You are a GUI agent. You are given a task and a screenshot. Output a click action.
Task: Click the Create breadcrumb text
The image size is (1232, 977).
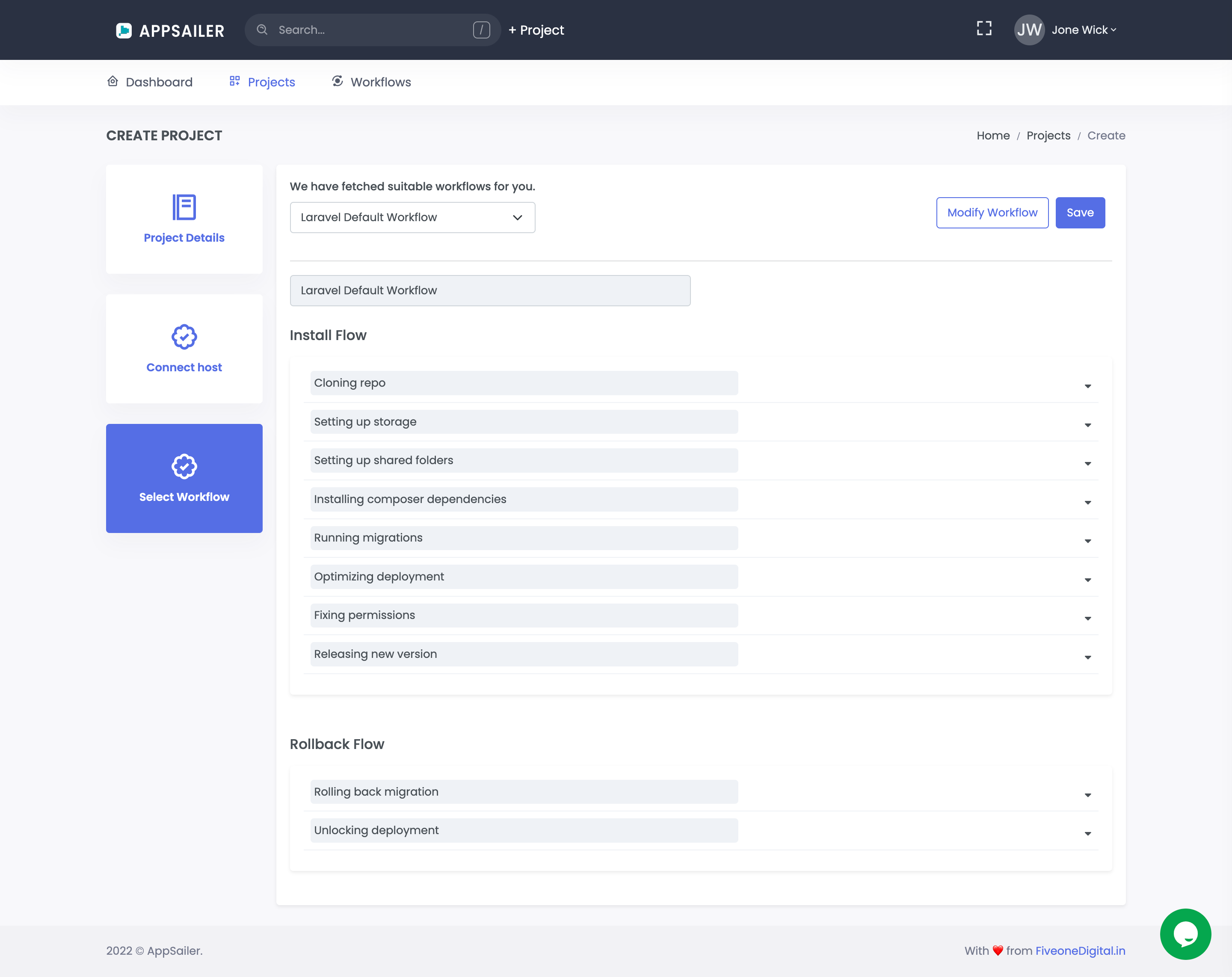(1106, 136)
